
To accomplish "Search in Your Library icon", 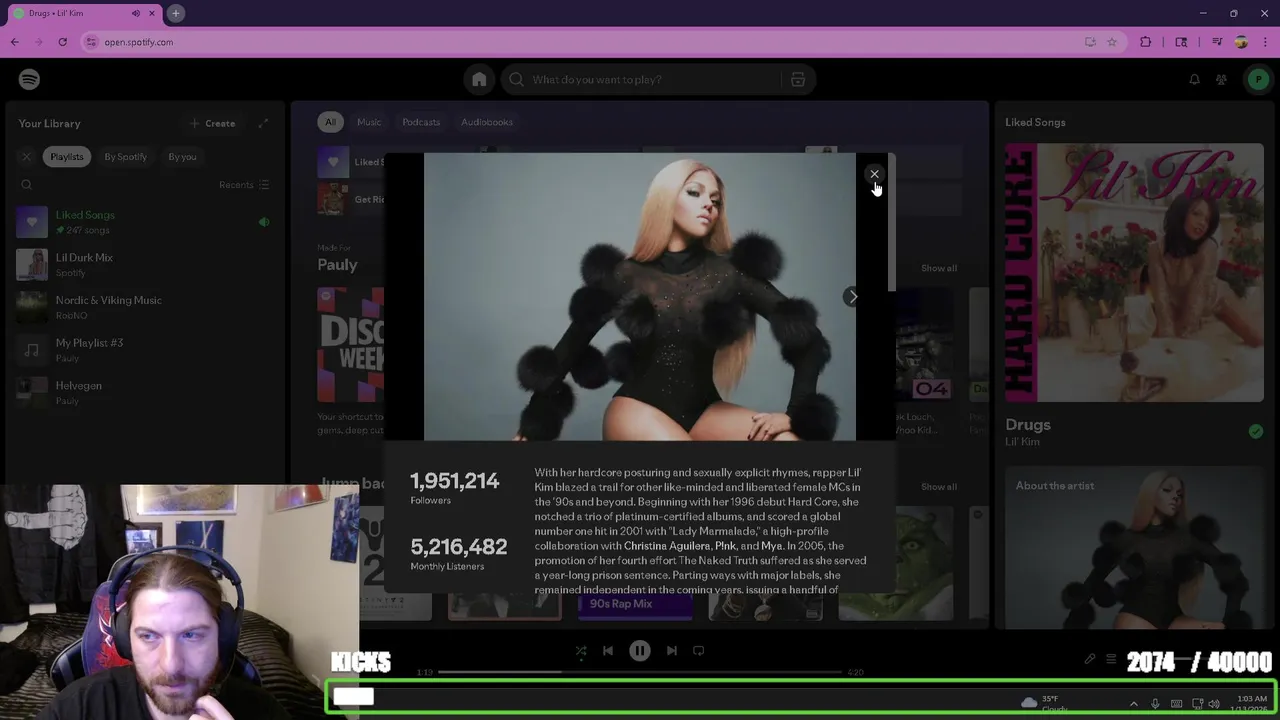I will [x=27, y=185].
